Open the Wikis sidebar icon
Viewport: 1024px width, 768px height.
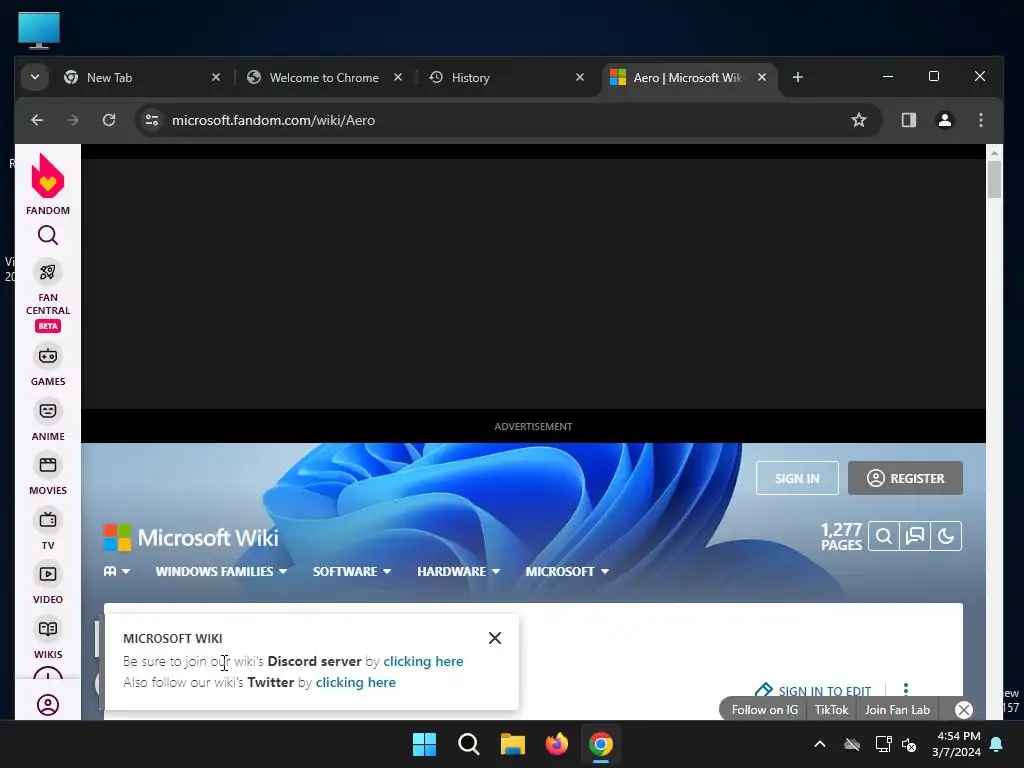click(48, 630)
